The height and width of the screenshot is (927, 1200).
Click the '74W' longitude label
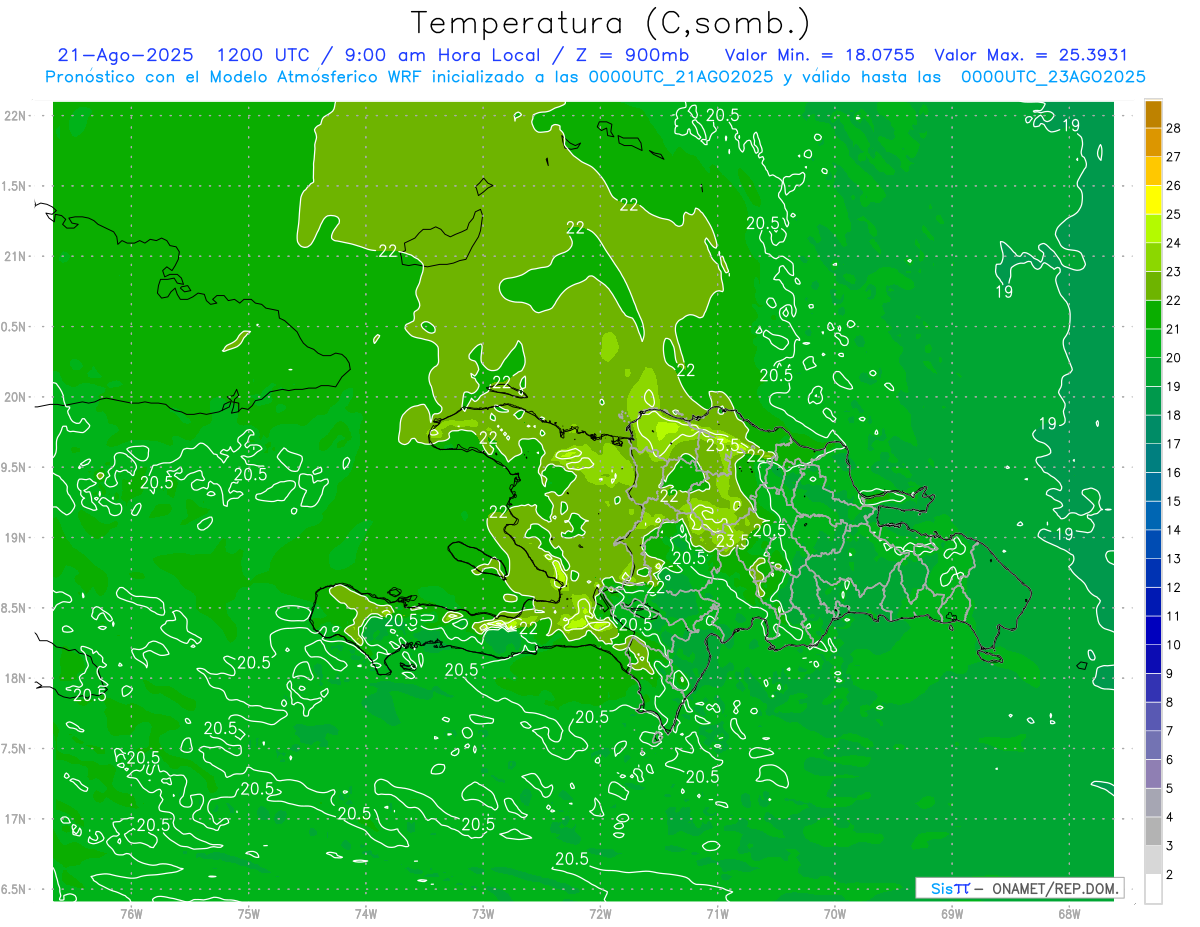tap(366, 914)
